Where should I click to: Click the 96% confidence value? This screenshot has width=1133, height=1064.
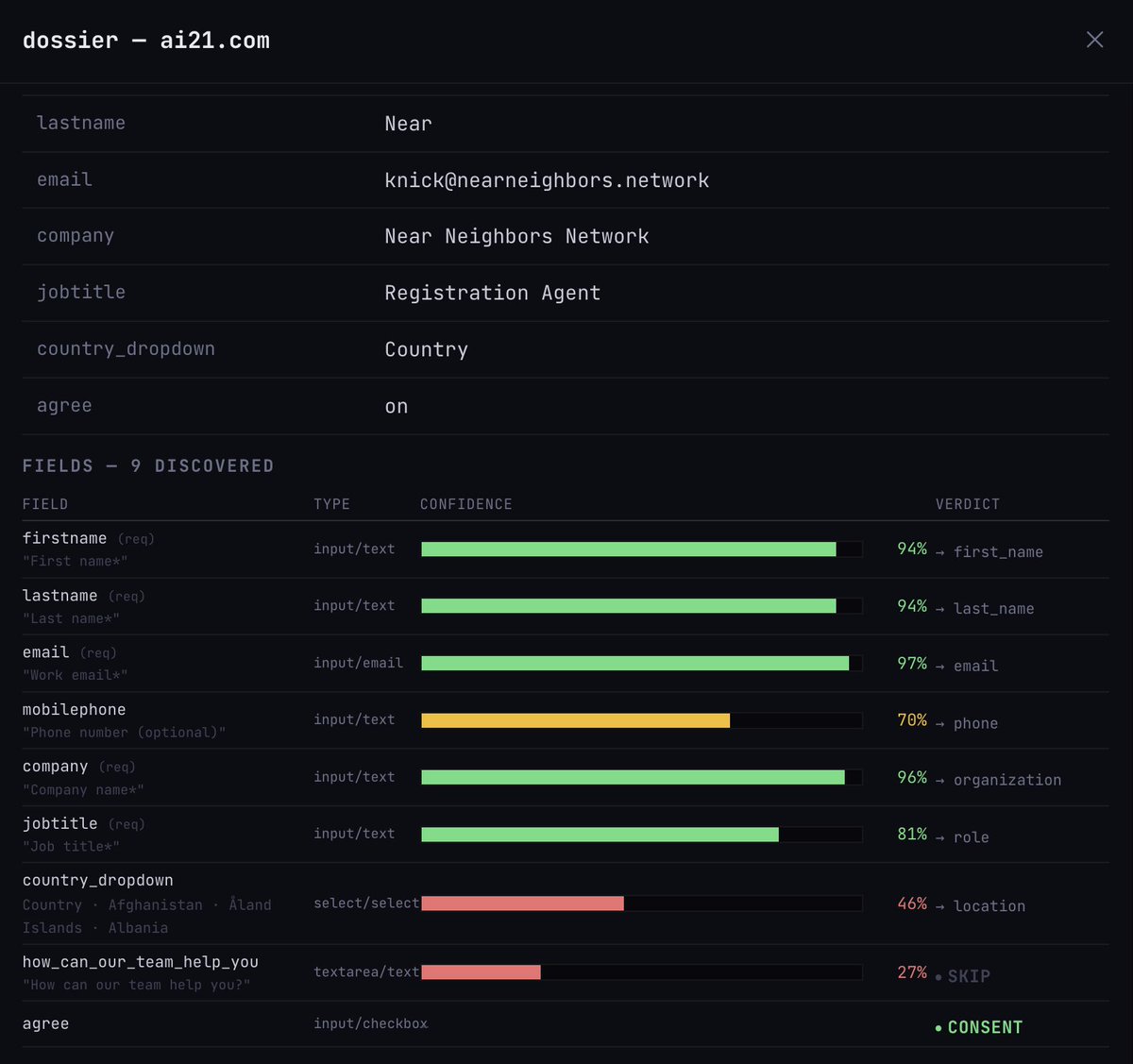912,778
